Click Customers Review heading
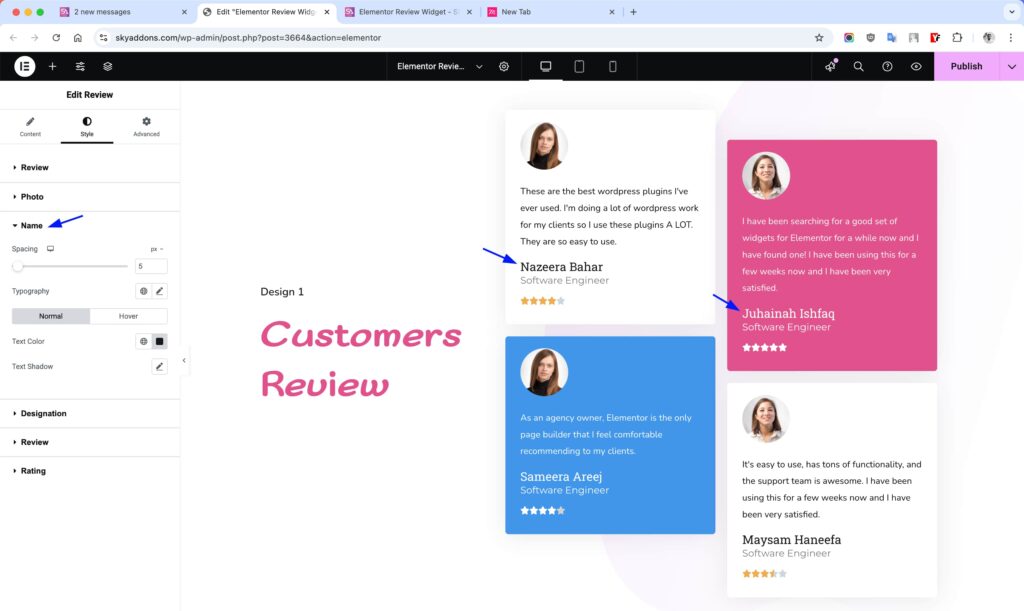The image size is (1024, 611). click(x=360, y=360)
